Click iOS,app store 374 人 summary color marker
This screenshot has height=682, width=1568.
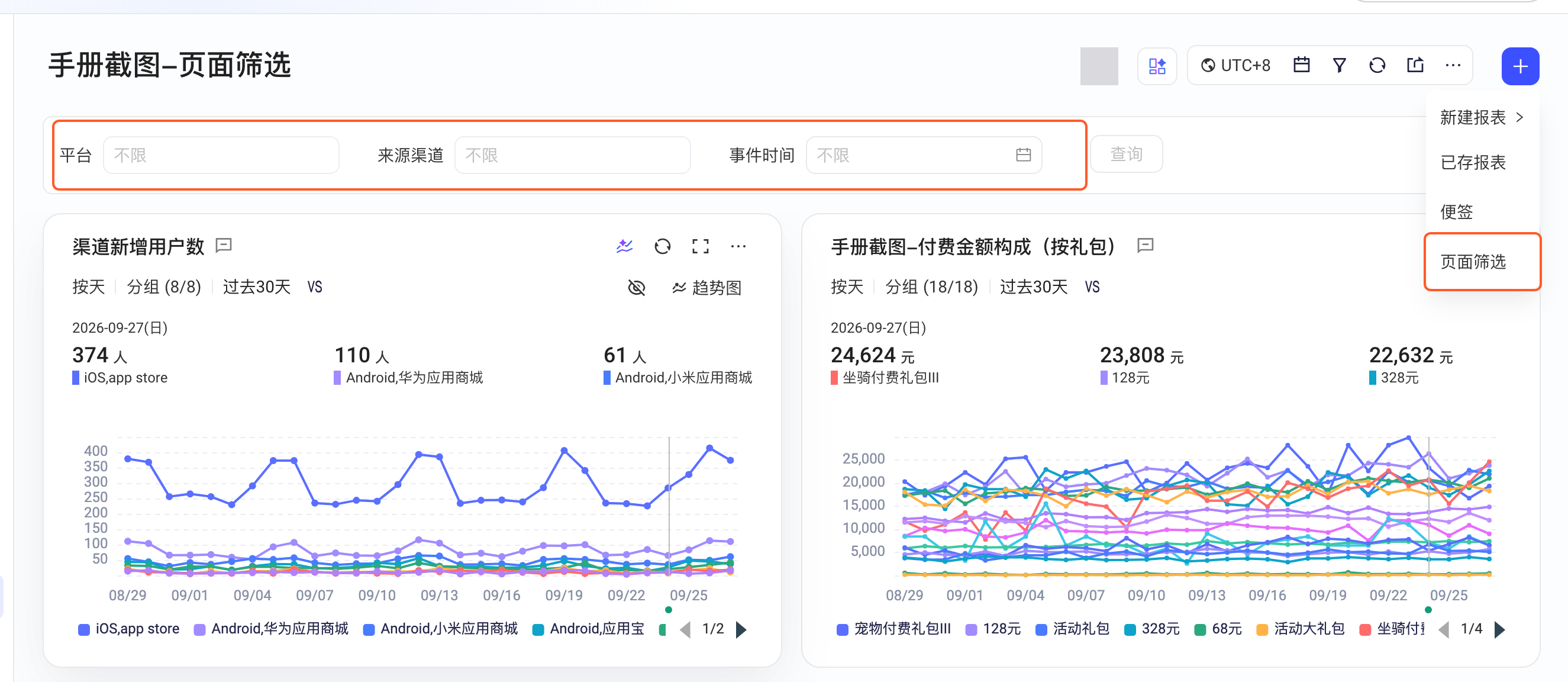pyautogui.click(x=76, y=378)
